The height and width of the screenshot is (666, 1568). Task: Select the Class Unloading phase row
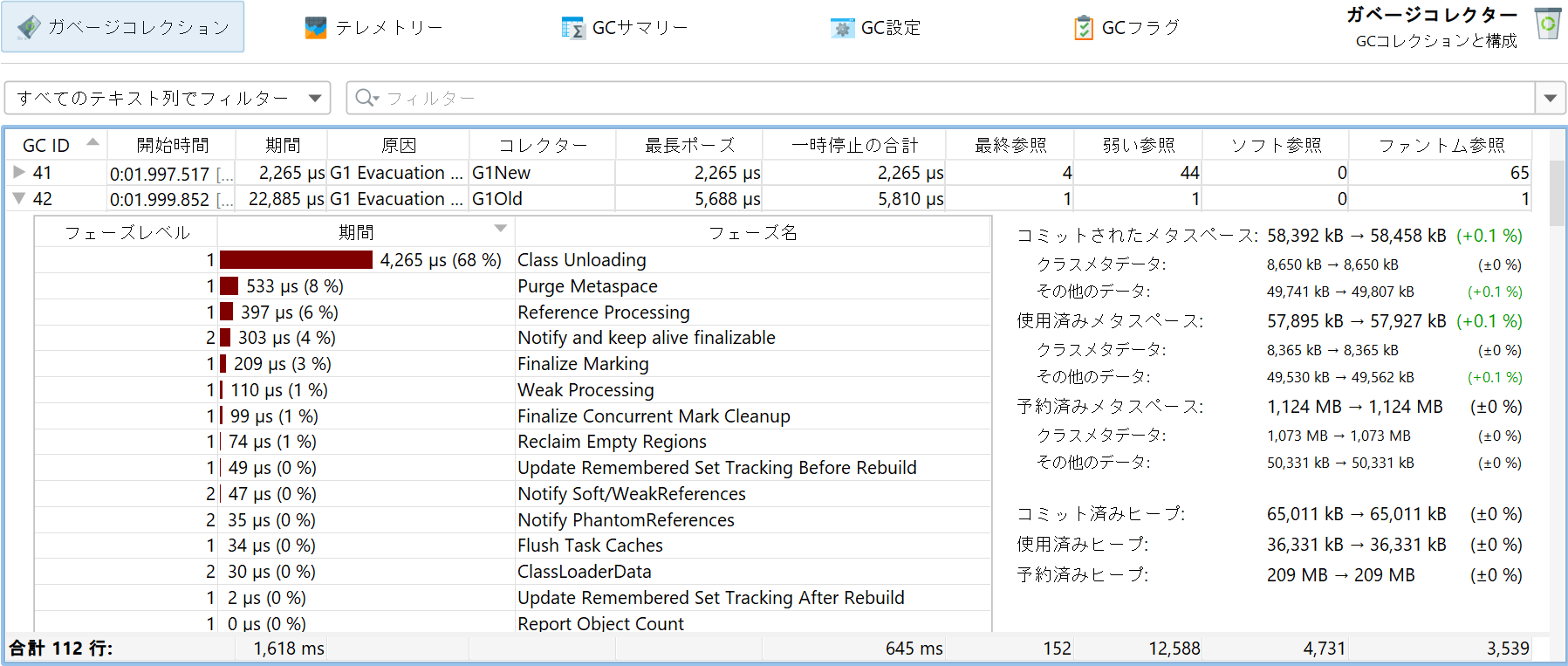click(513, 260)
